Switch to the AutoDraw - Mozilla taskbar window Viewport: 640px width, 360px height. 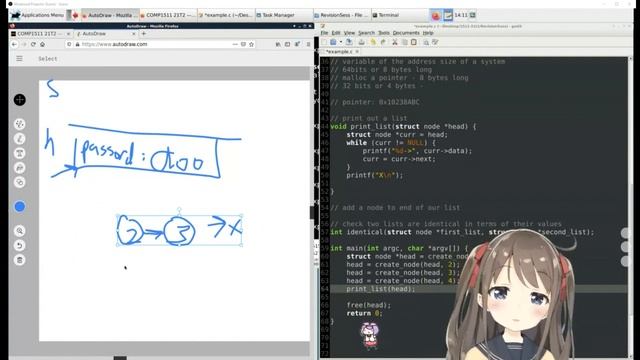[110, 15]
